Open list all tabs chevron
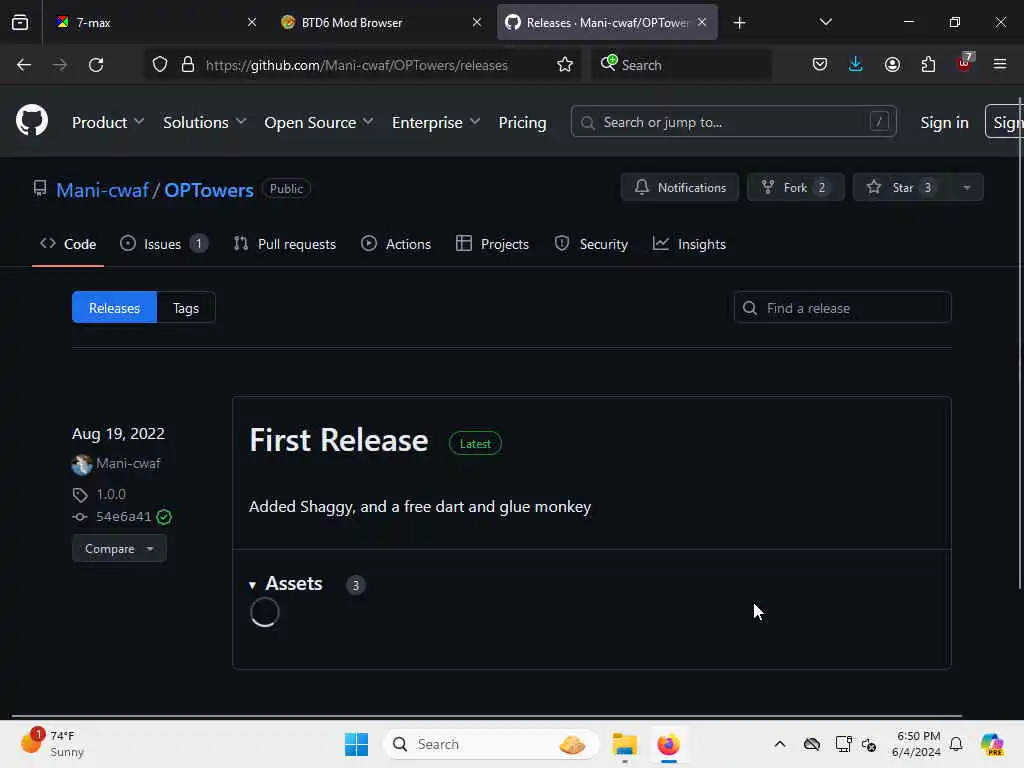This screenshot has height=768, width=1024. [x=825, y=22]
